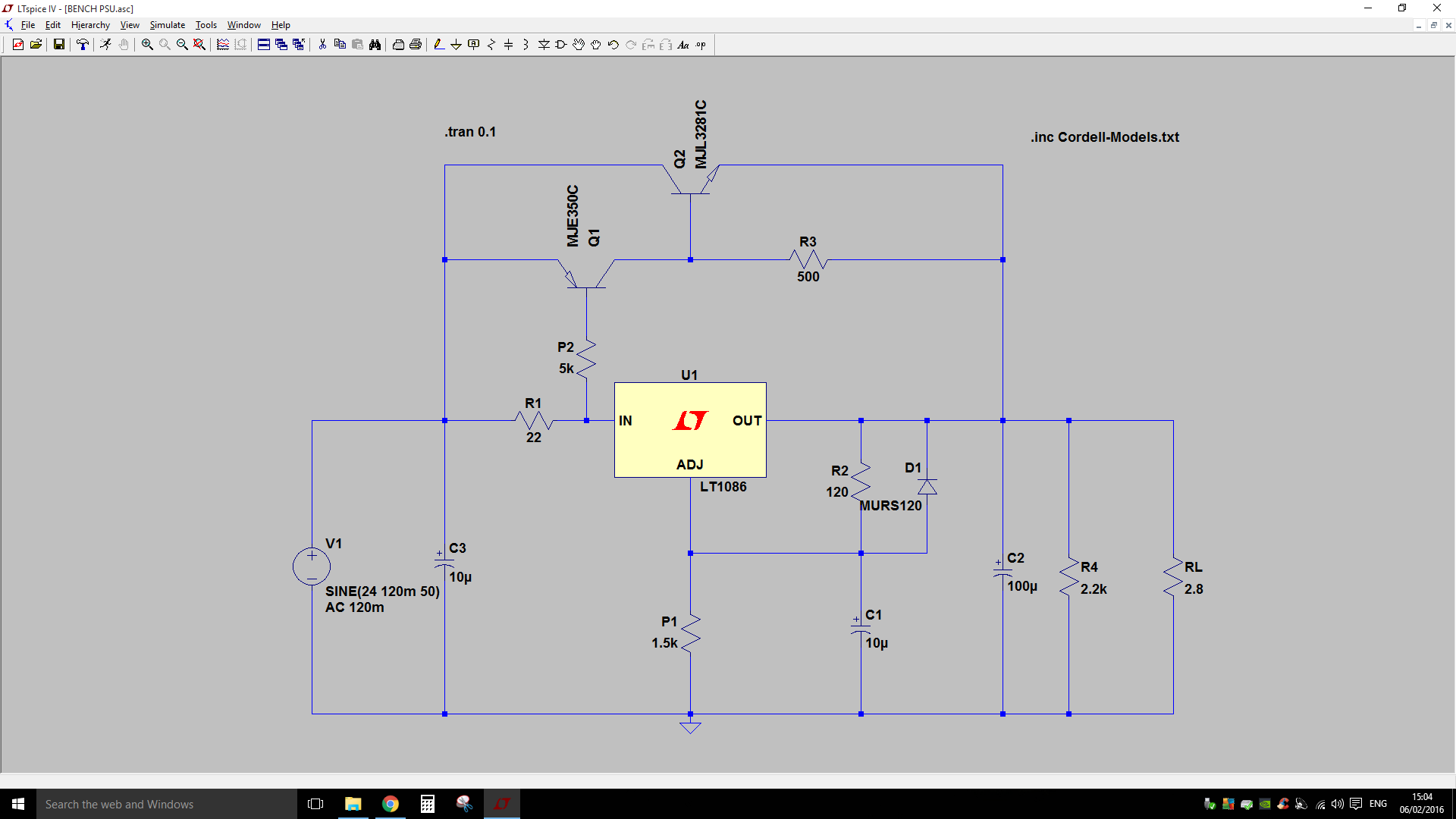Open File Explorer from taskbar
Image resolution: width=1456 pixels, height=819 pixels.
tap(353, 804)
